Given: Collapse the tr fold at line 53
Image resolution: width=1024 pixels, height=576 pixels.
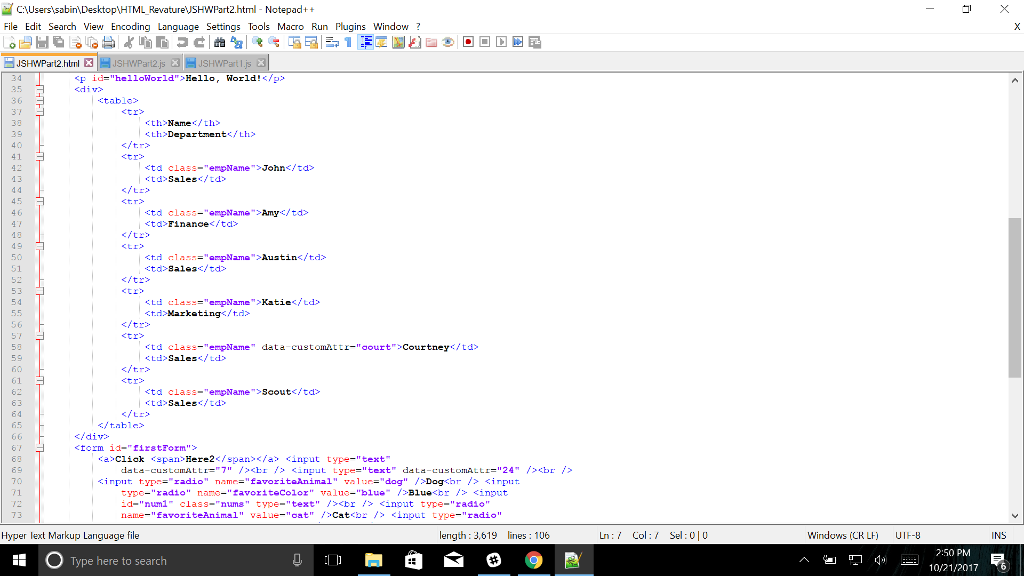Looking at the screenshot, I should tap(40, 291).
